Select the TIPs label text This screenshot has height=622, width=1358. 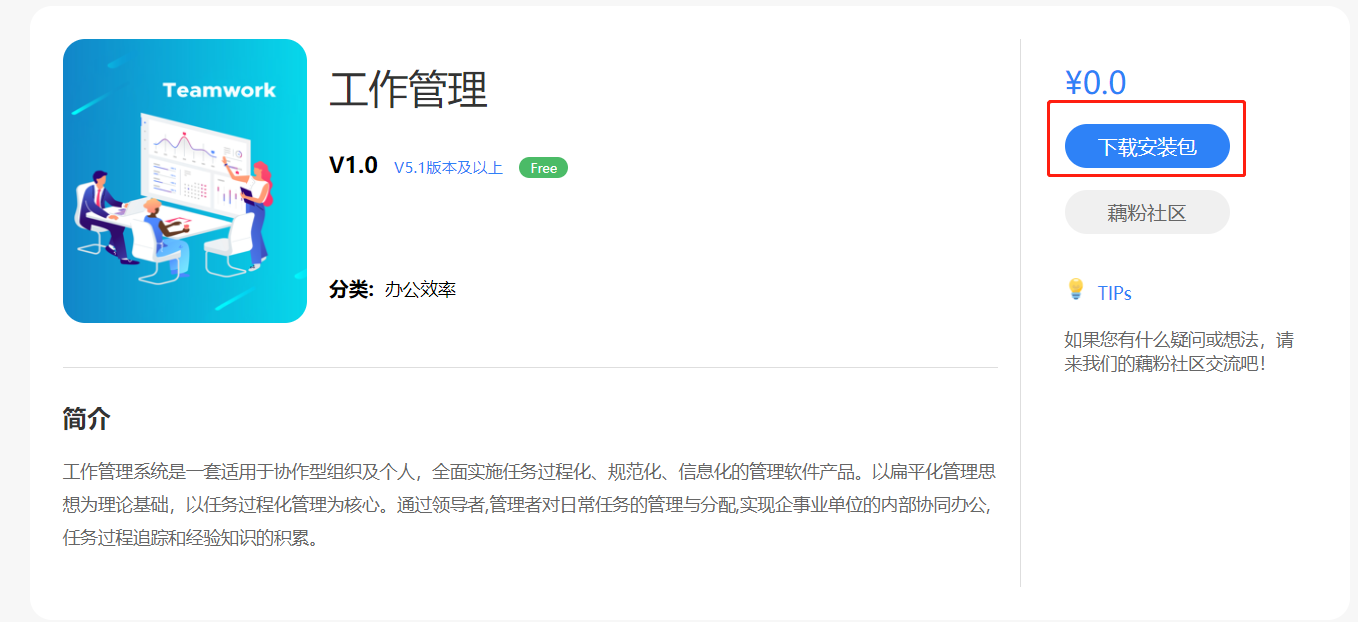tap(1114, 293)
